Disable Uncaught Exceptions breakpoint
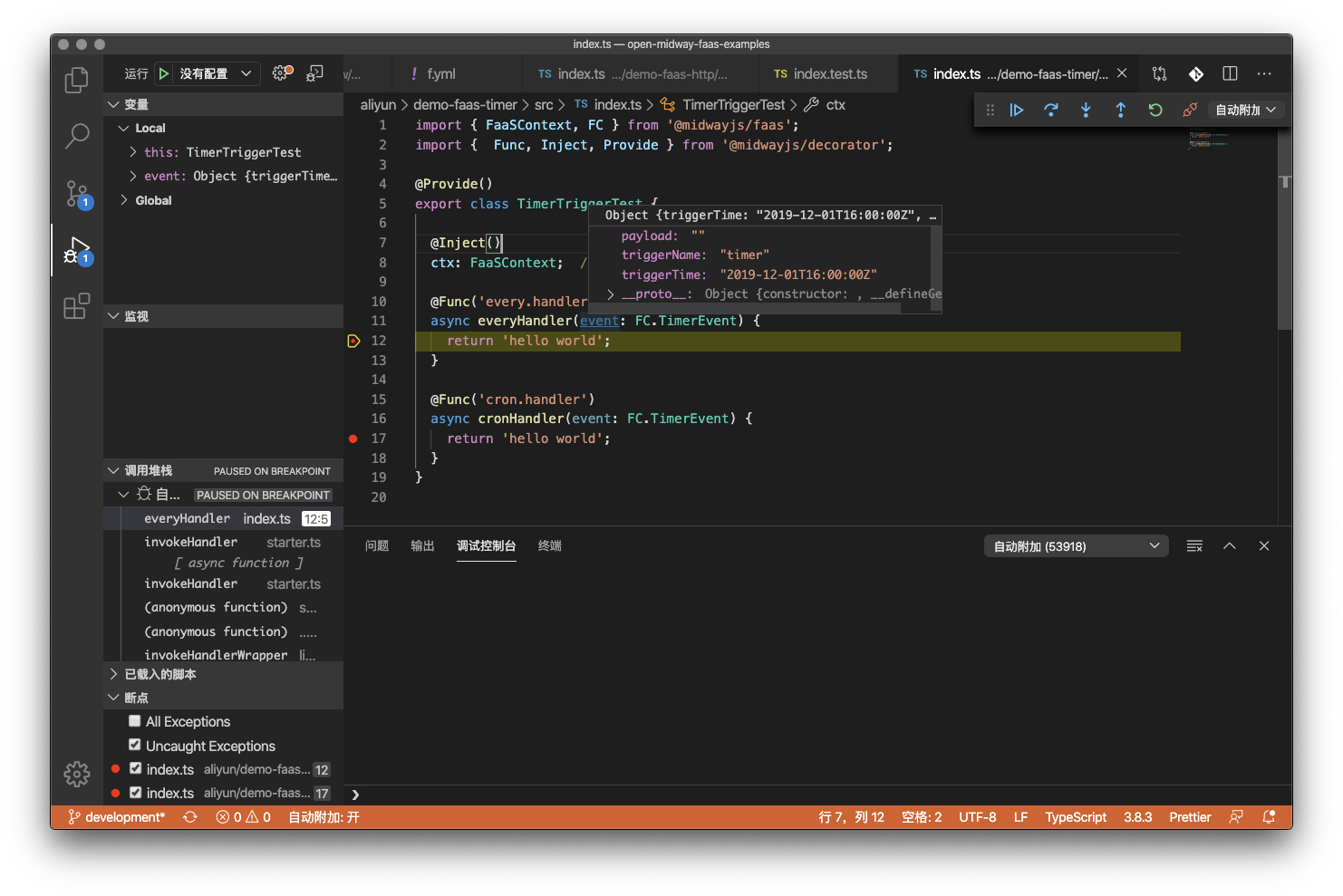This screenshot has height=896, width=1343. (x=135, y=745)
